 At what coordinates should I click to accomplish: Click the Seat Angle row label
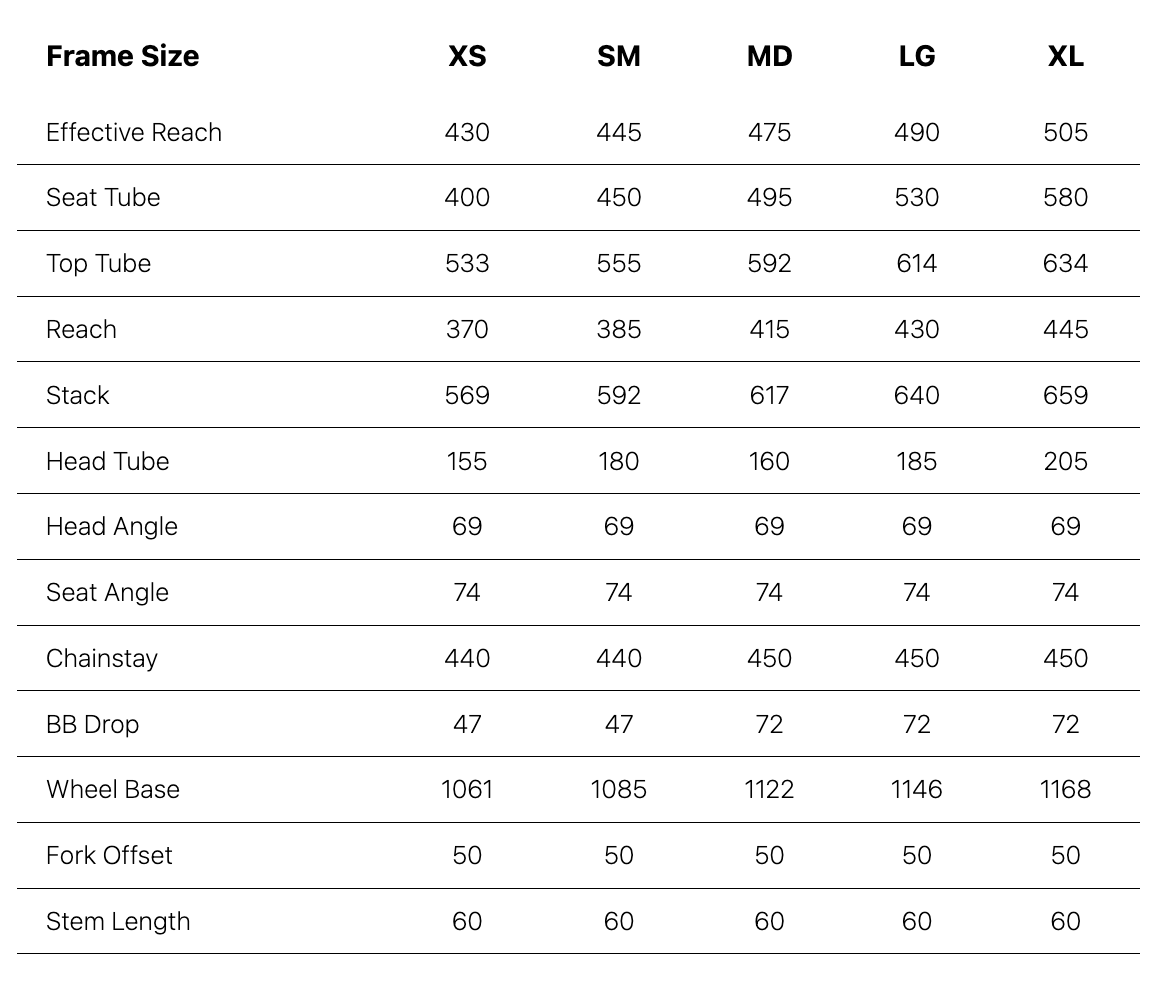(107, 593)
